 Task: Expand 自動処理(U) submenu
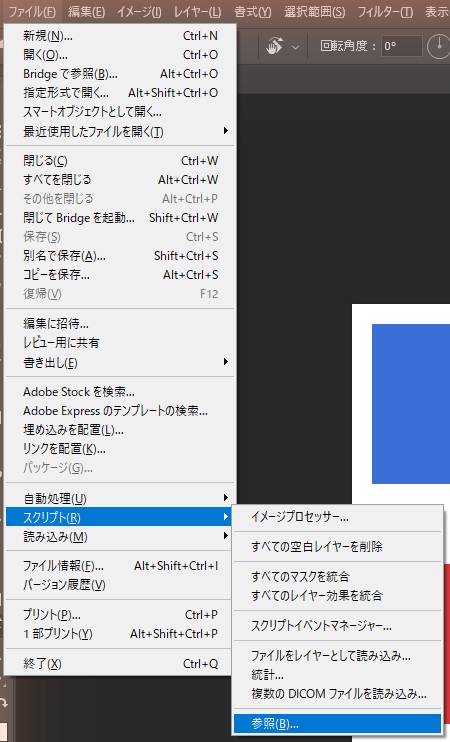(120, 498)
